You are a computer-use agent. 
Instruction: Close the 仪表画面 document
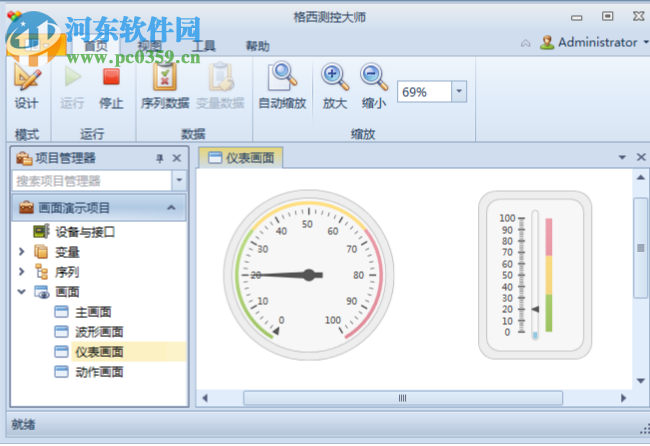(641, 157)
